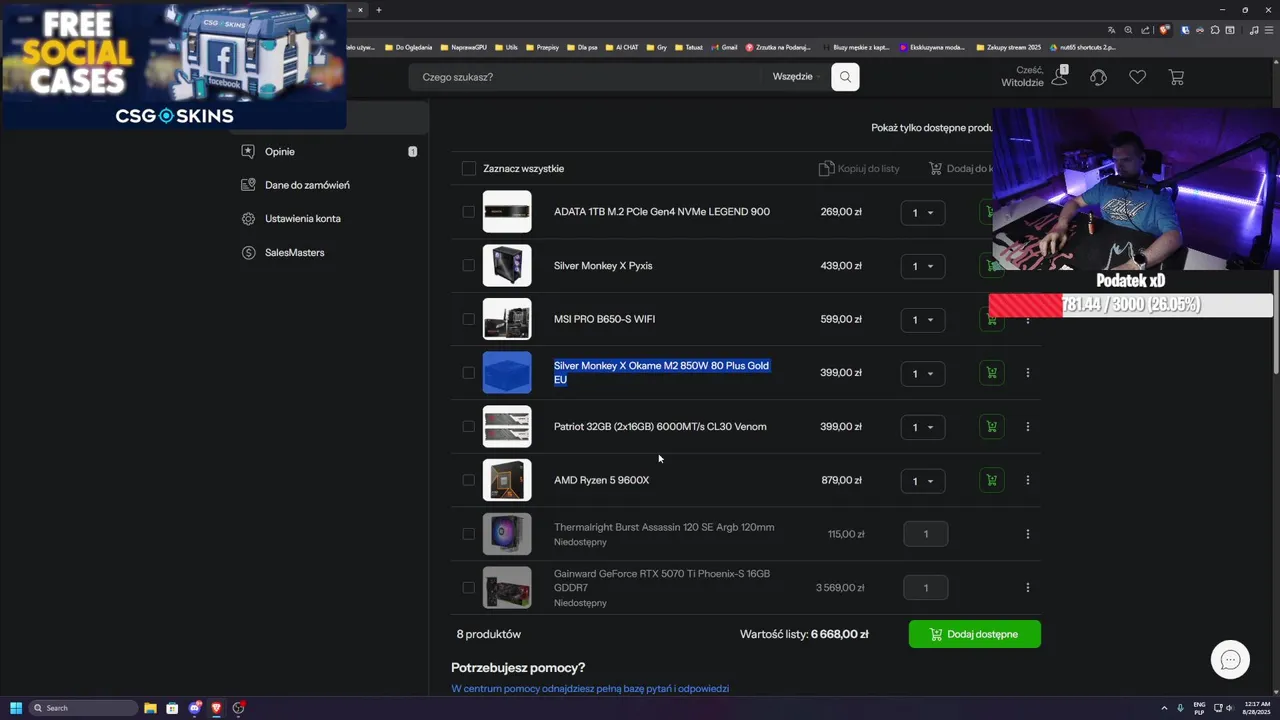Click the Opinie sidebar icon
Screen dimensions: 1280x720
click(248, 152)
